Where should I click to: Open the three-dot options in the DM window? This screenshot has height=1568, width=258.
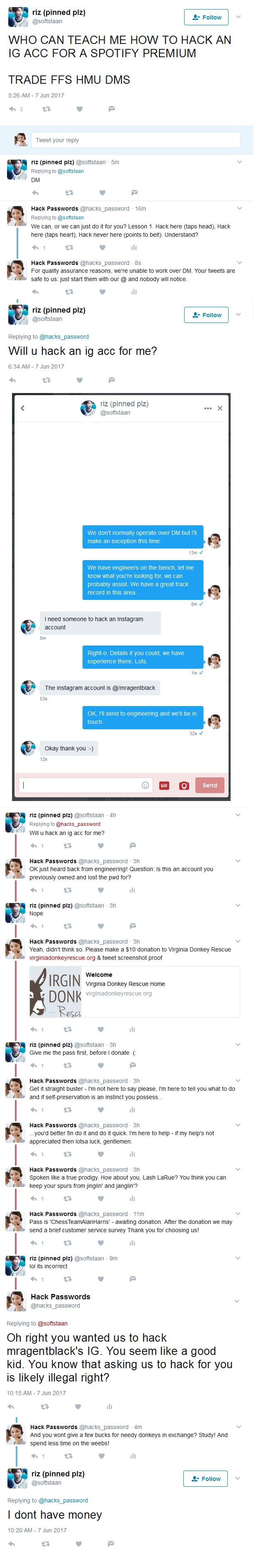tap(208, 408)
